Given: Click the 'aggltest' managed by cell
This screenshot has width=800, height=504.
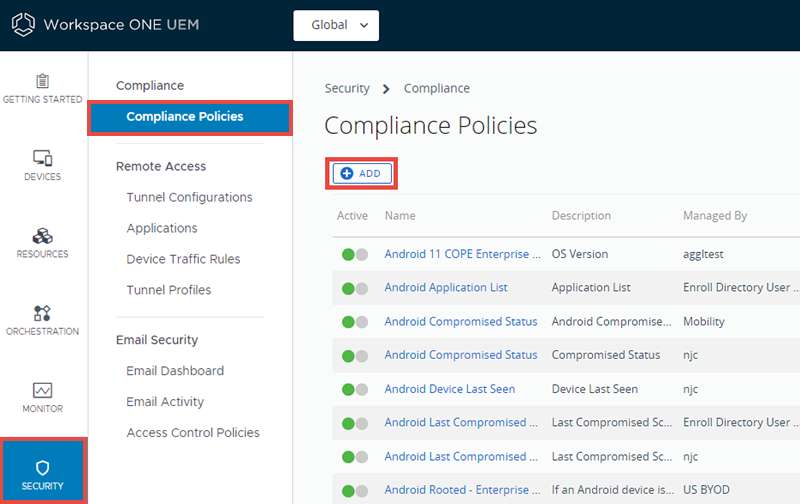Looking at the screenshot, I should point(703,254).
